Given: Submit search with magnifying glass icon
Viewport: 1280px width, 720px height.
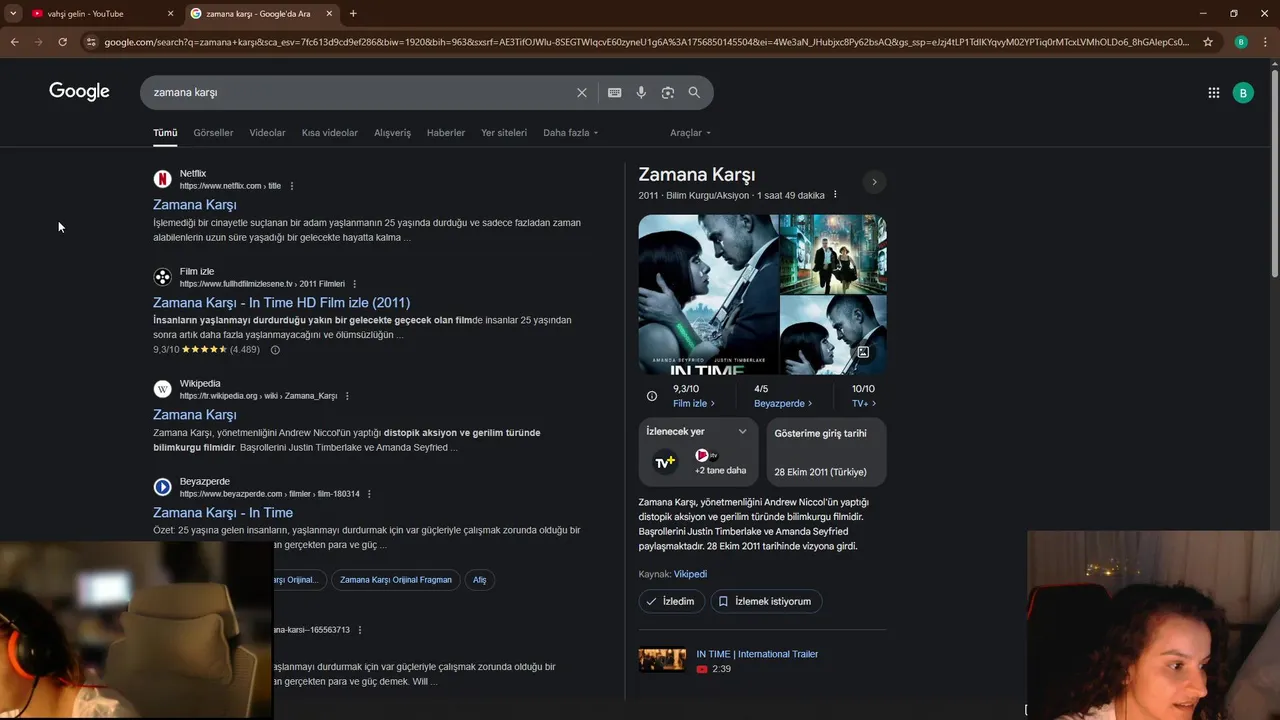Looking at the screenshot, I should point(694,92).
